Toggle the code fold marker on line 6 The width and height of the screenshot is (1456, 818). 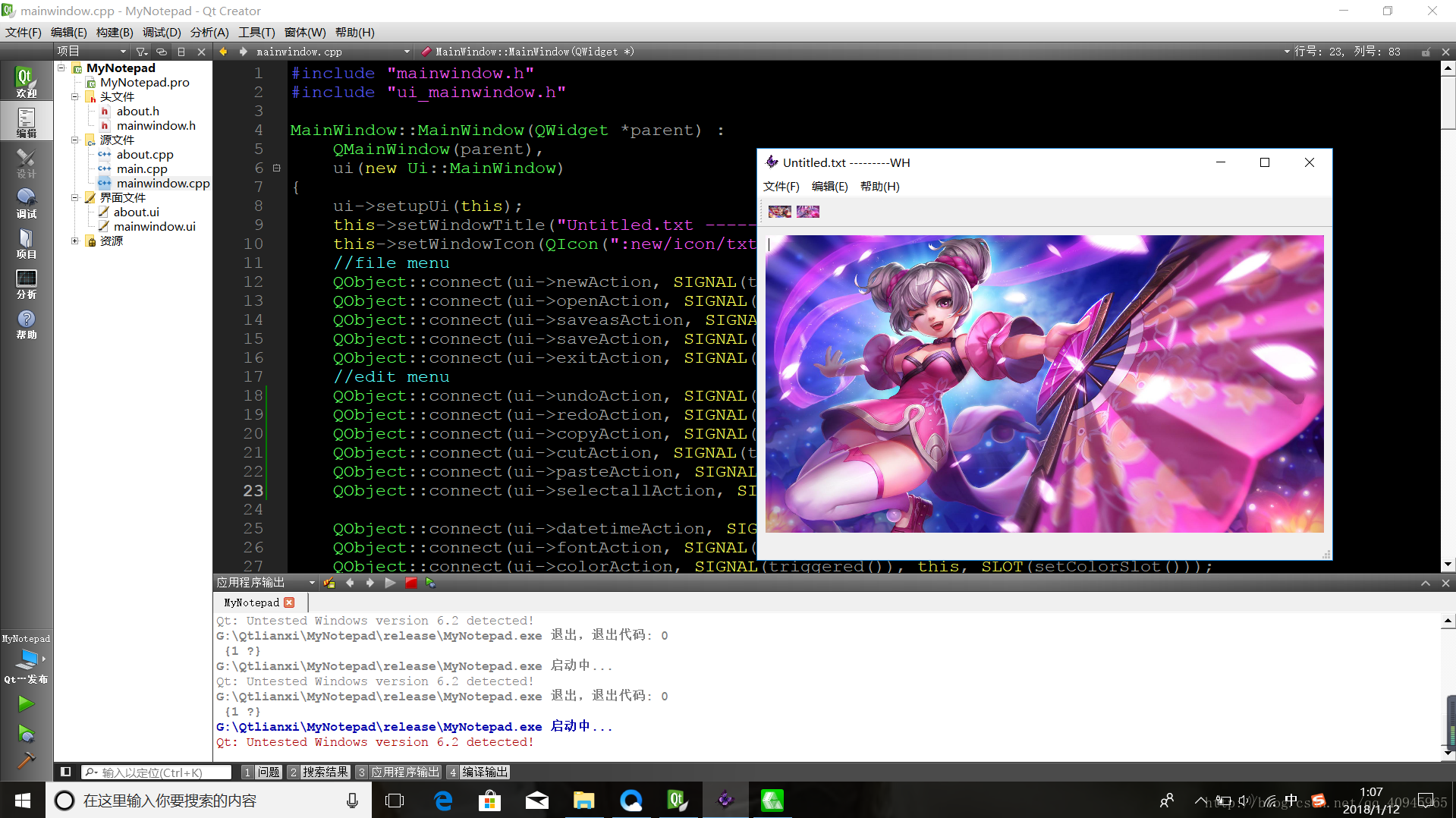tap(276, 168)
